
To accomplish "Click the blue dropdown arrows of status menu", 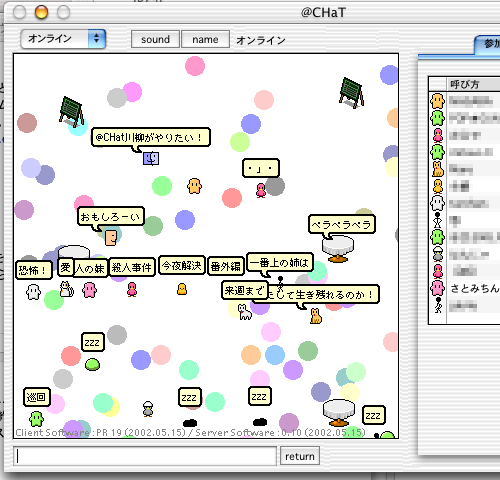I will pyautogui.click(x=97, y=39).
